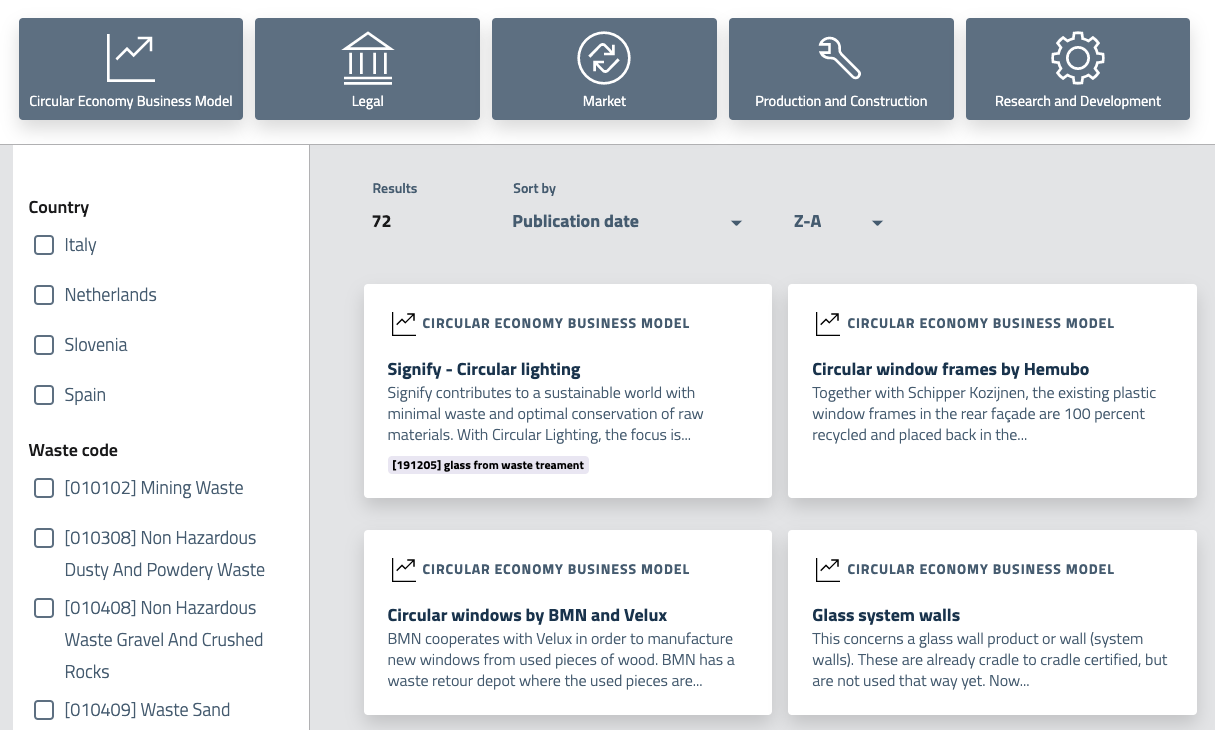The width and height of the screenshot is (1215, 730).
Task: Click the courthouse icon in Legal tile
Action: (x=367, y=58)
